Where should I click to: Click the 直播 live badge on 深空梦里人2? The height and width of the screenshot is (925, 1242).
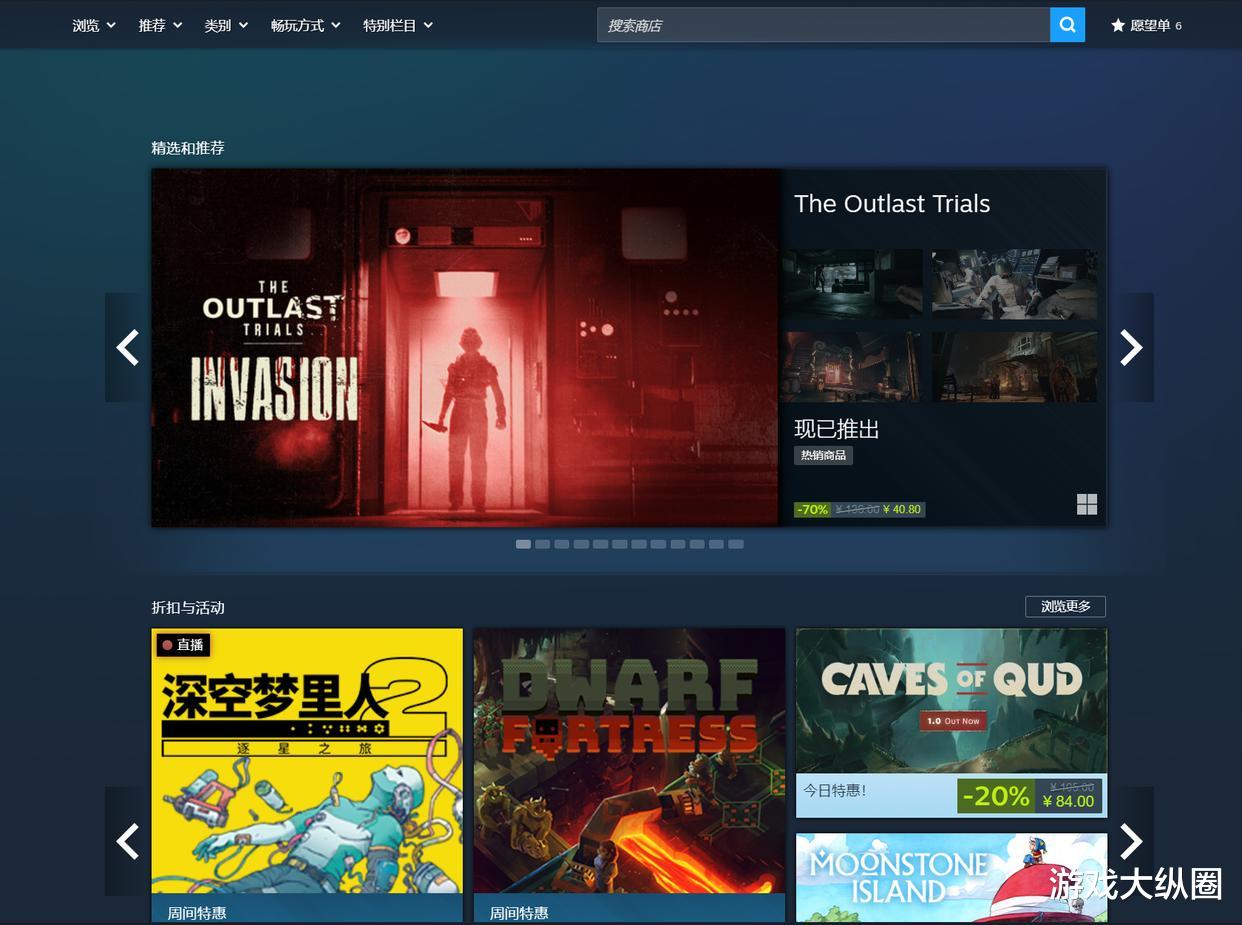[x=183, y=645]
